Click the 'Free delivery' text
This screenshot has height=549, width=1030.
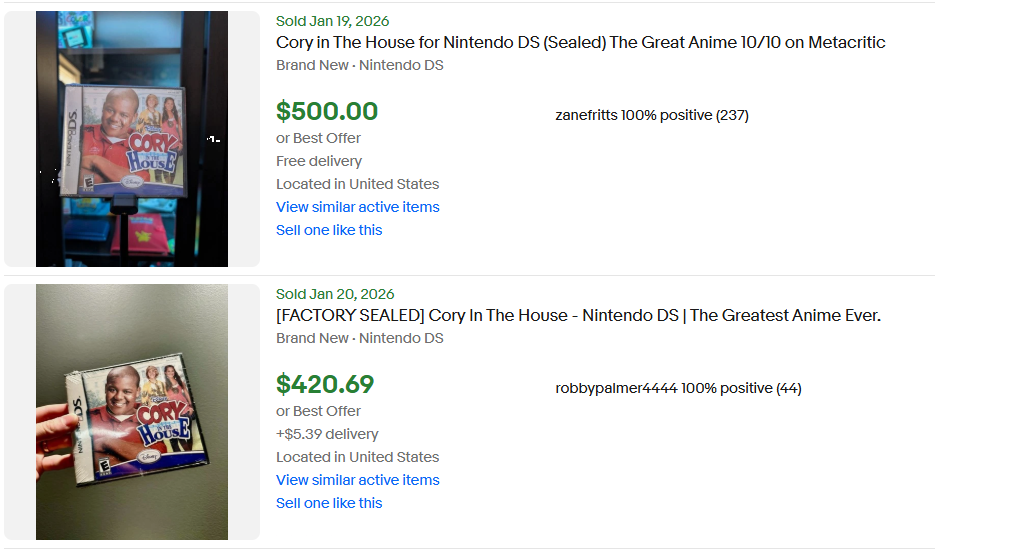click(x=319, y=161)
